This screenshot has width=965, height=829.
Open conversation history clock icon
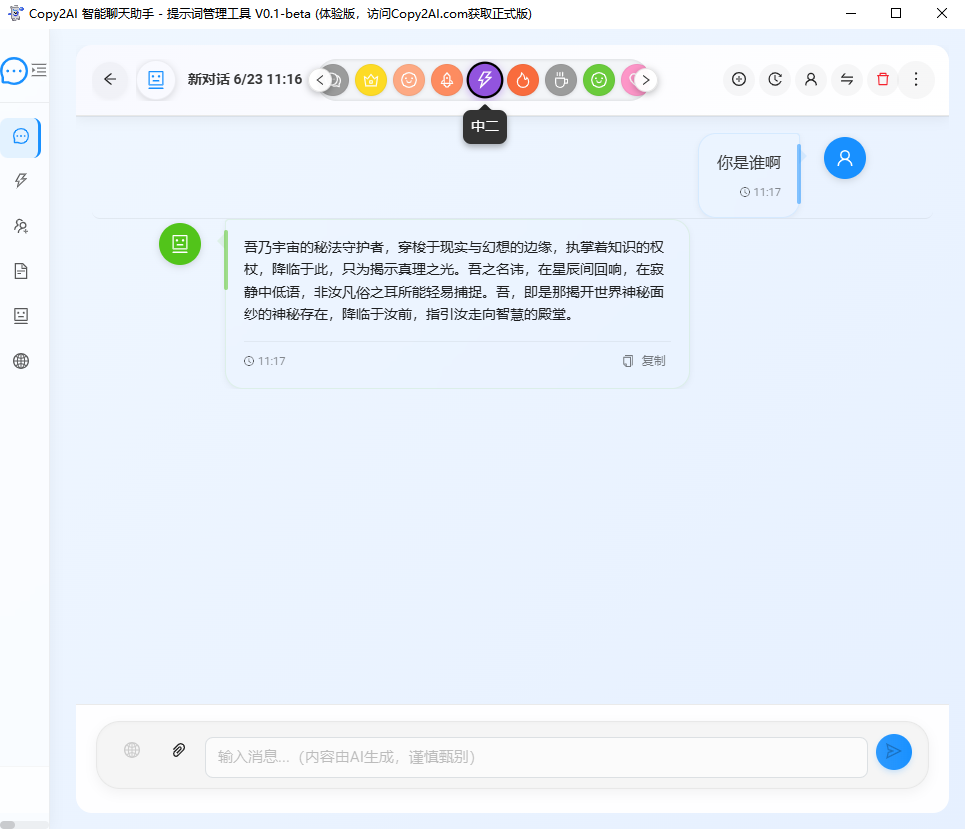(775, 79)
